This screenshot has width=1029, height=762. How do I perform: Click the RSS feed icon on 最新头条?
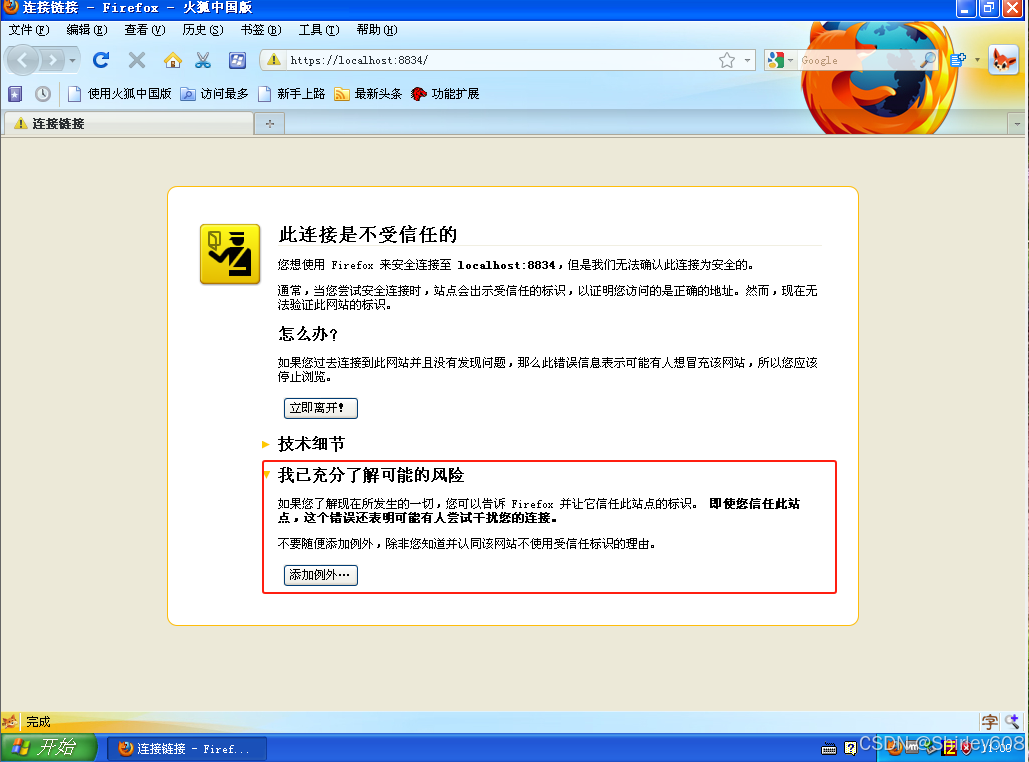tap(340, 93)
